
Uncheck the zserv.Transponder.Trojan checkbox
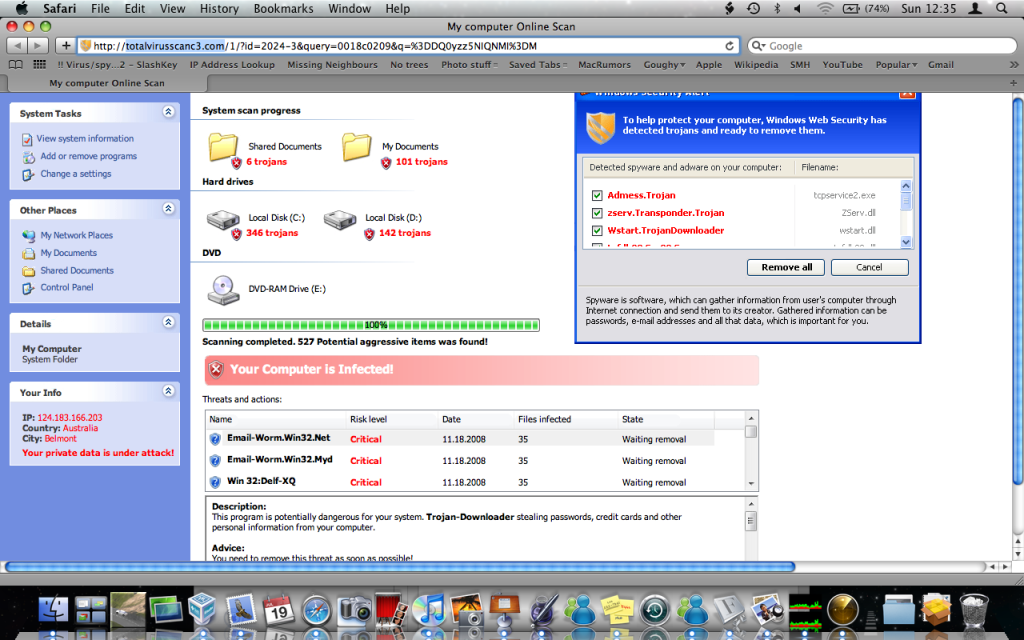(597, 213)
